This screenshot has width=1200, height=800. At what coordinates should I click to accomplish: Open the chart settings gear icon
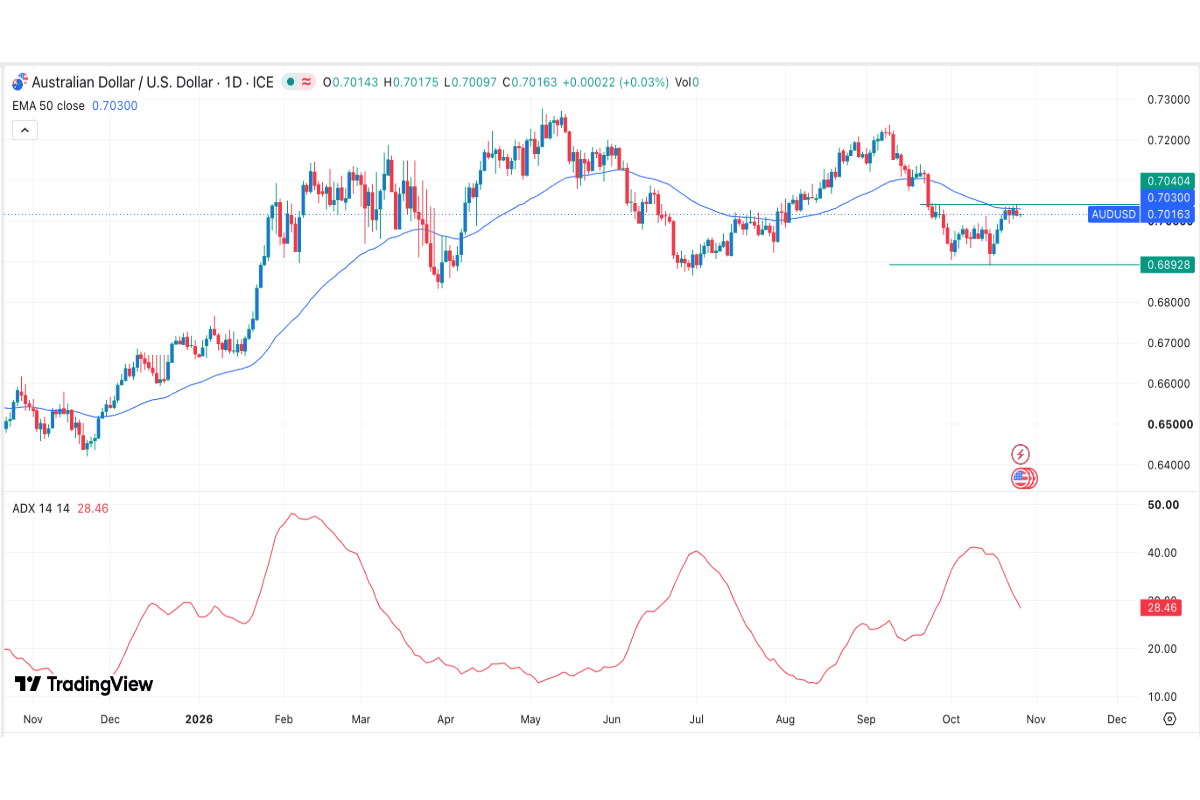[x=1169, y=719]
